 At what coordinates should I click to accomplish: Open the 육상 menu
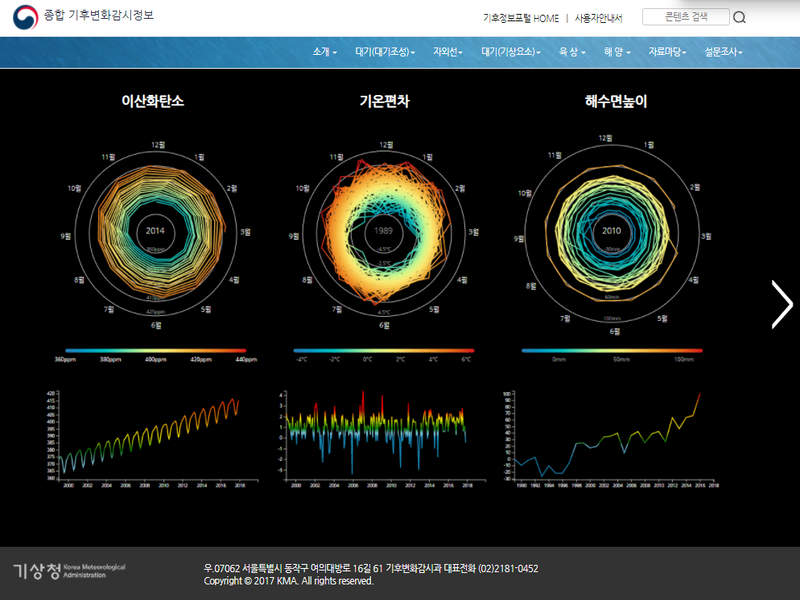573,52
